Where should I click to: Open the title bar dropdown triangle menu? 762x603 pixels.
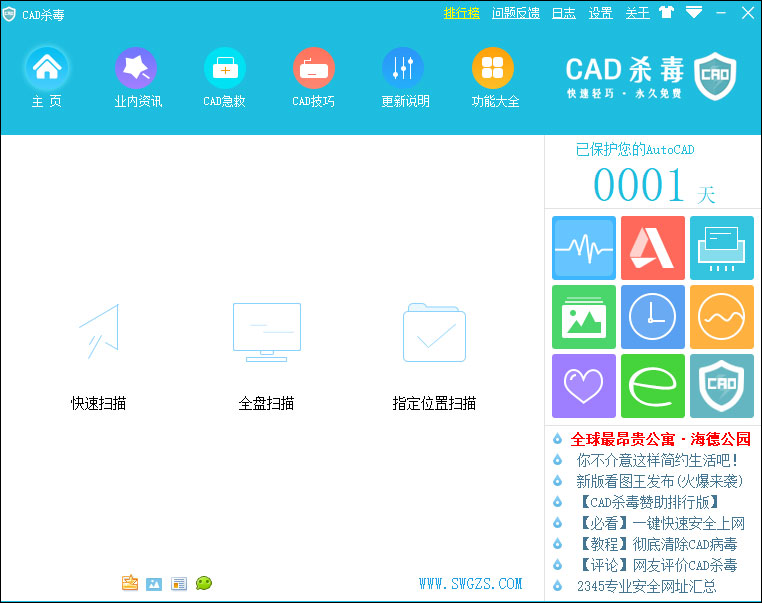coord(694,12)
